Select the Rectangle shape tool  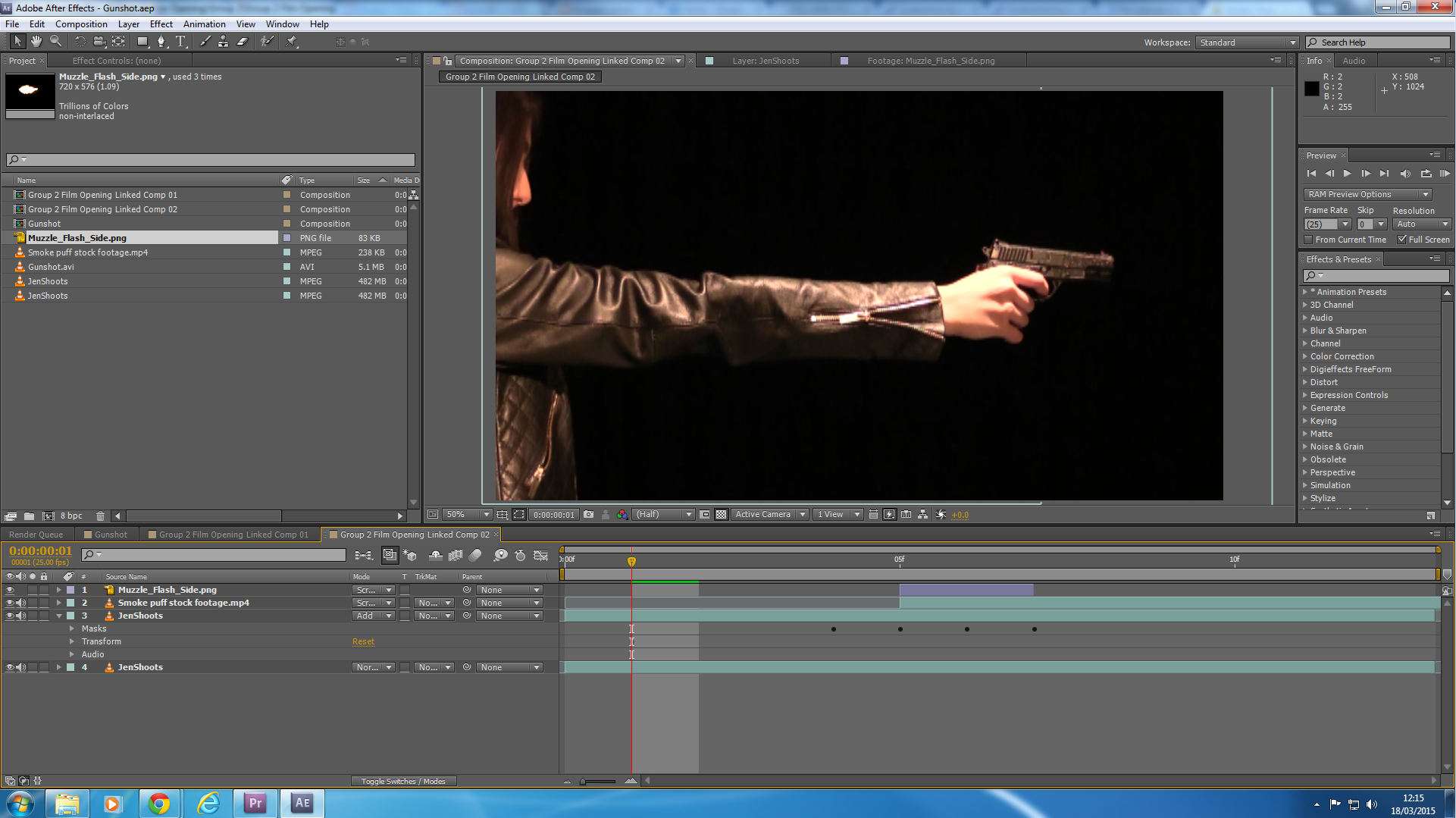click(142, 42)
